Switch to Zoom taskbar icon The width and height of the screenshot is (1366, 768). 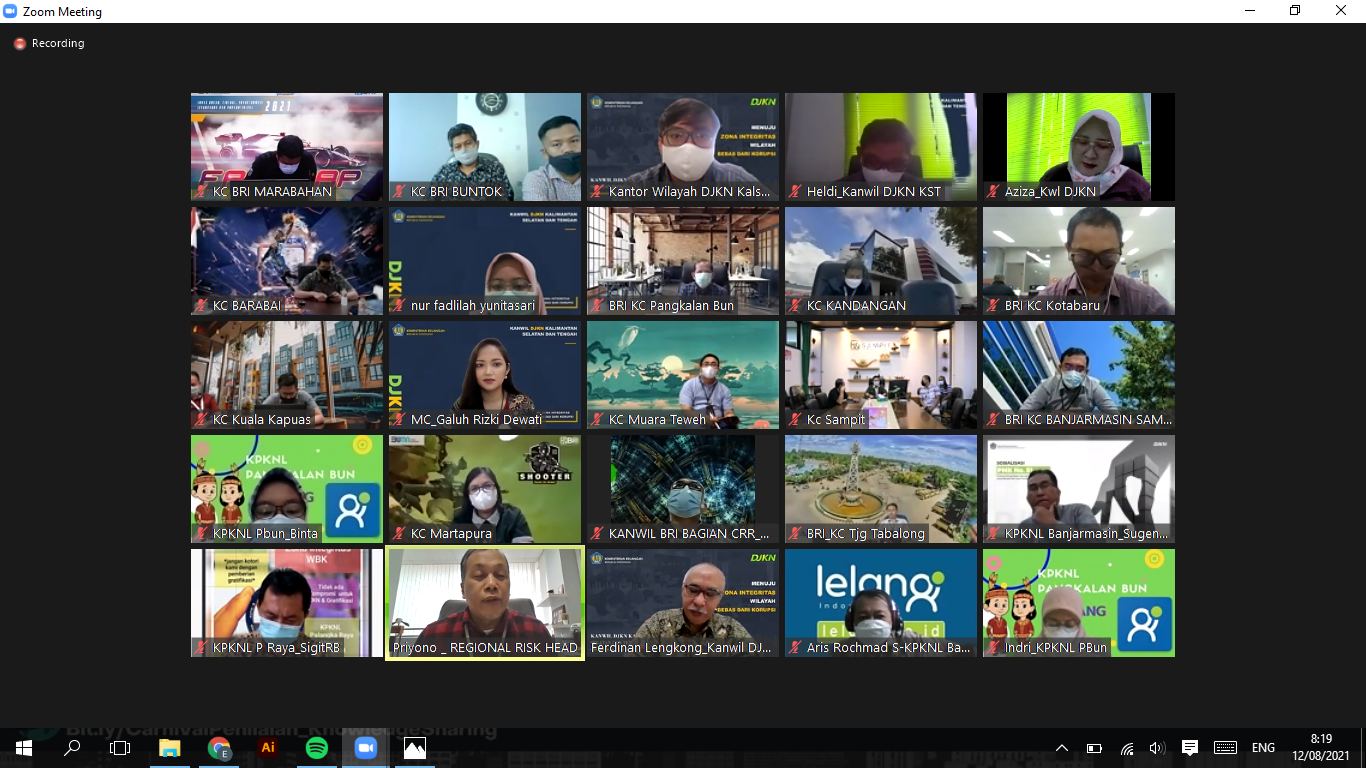[366, 748]
